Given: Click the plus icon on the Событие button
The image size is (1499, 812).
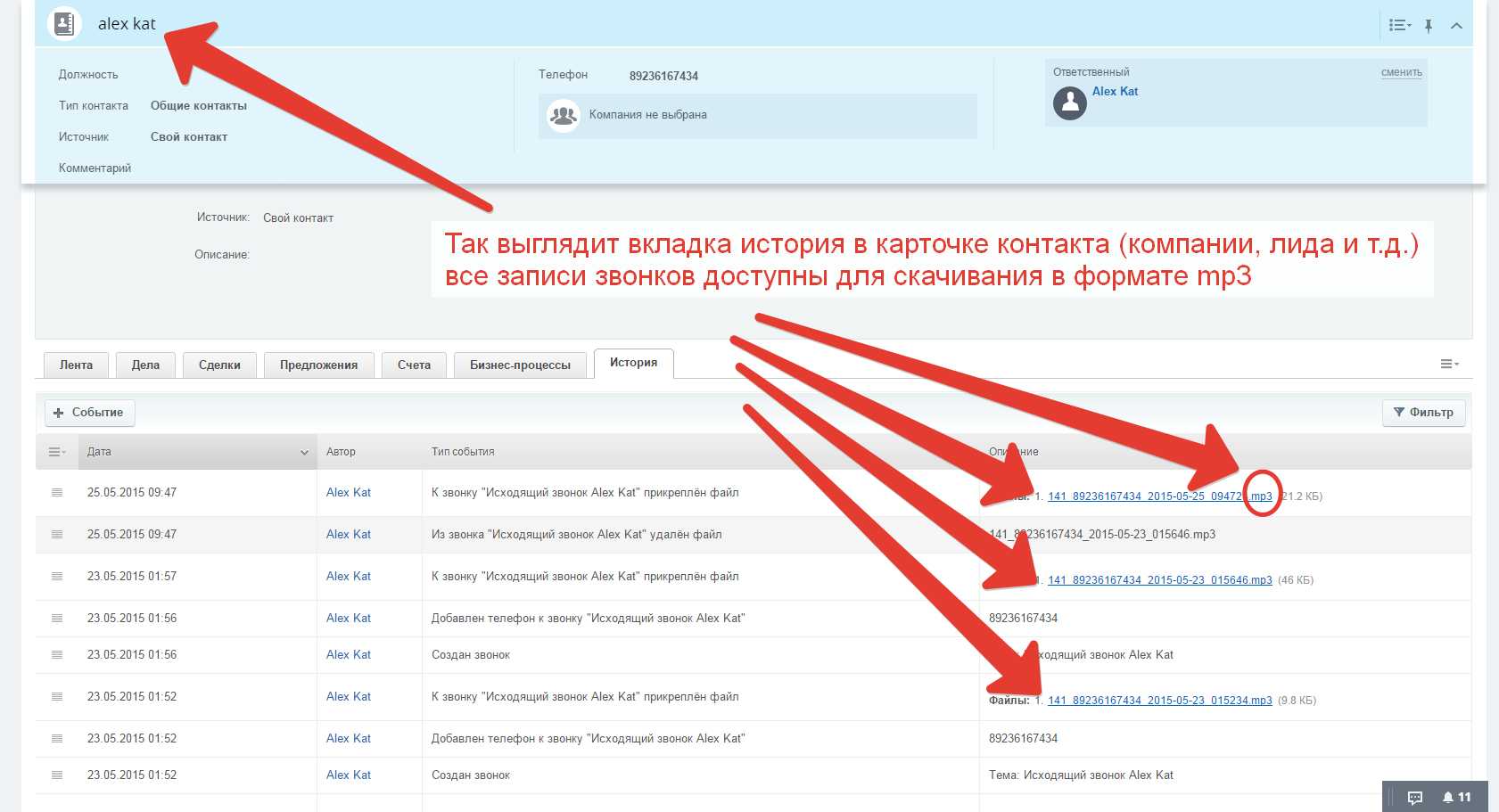Looking at the screenshot, I should (59, 413).
